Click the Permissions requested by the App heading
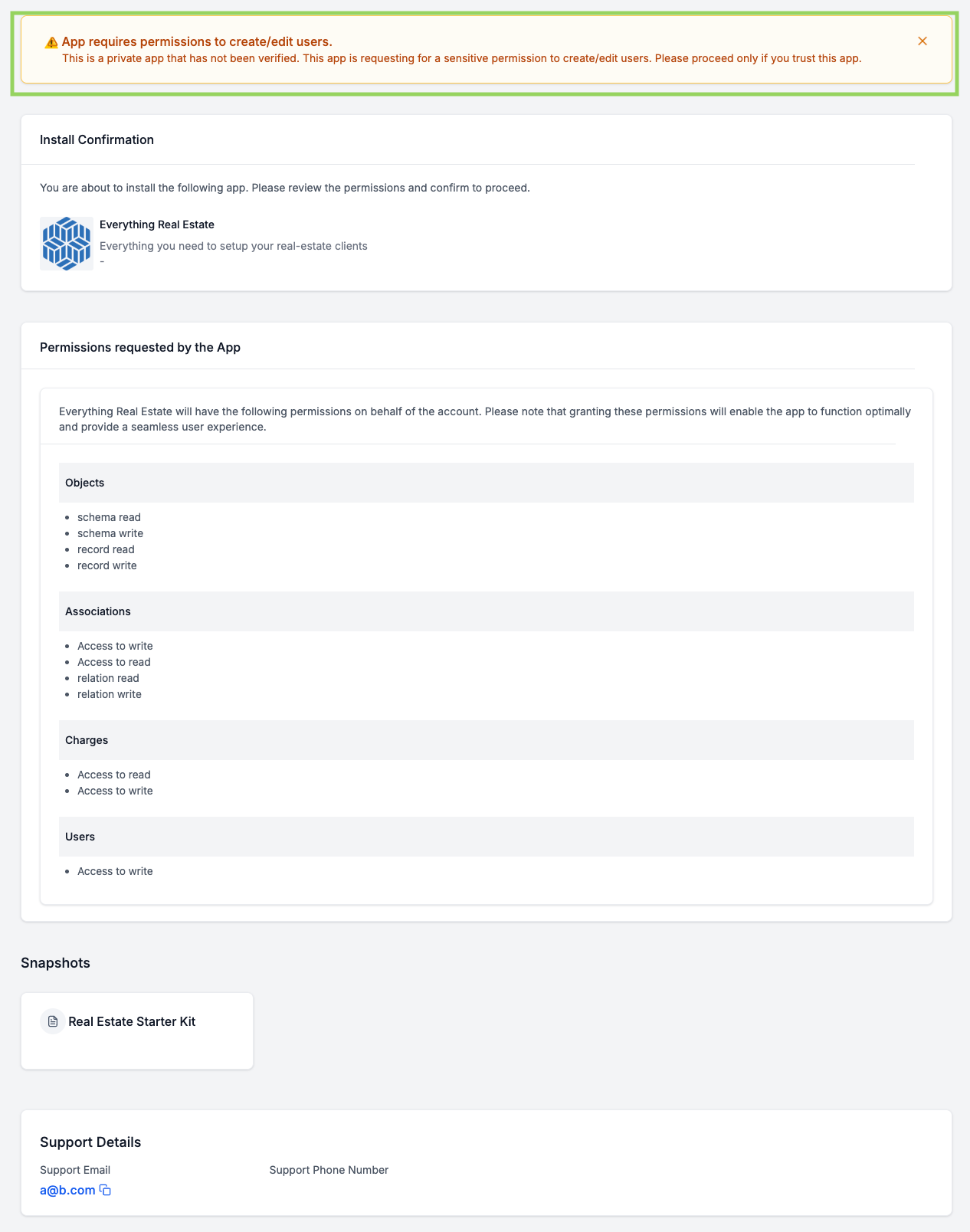The width and height of the screenshot is (970, 1232). coord(140,347)
